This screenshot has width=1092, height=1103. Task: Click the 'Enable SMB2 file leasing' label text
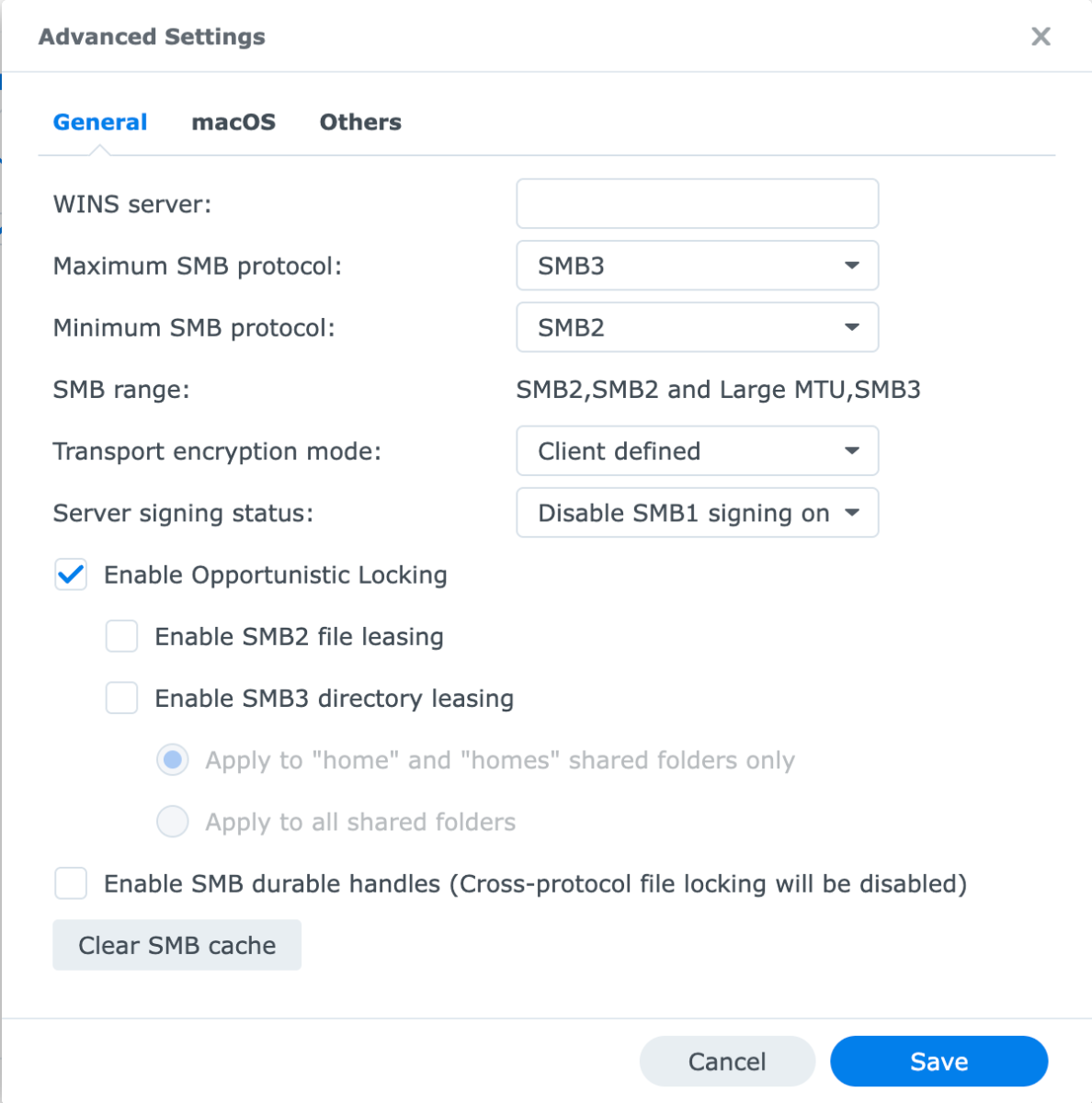pyautogui.click(x=299, y=637)
